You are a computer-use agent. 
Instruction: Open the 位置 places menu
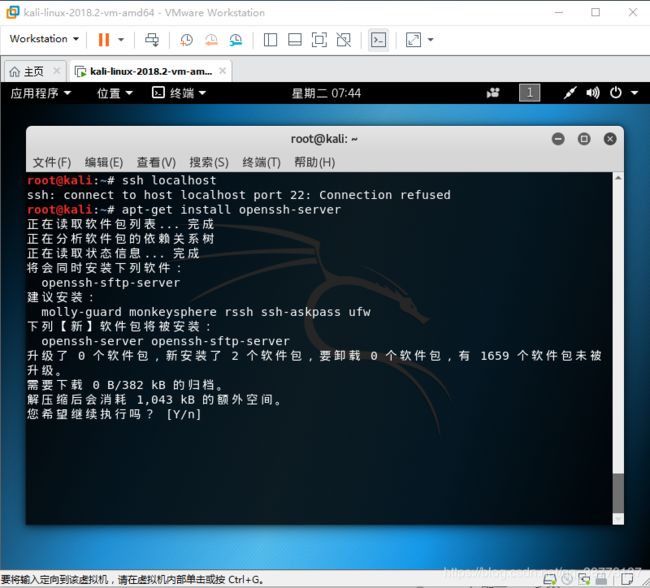(114, 93)
